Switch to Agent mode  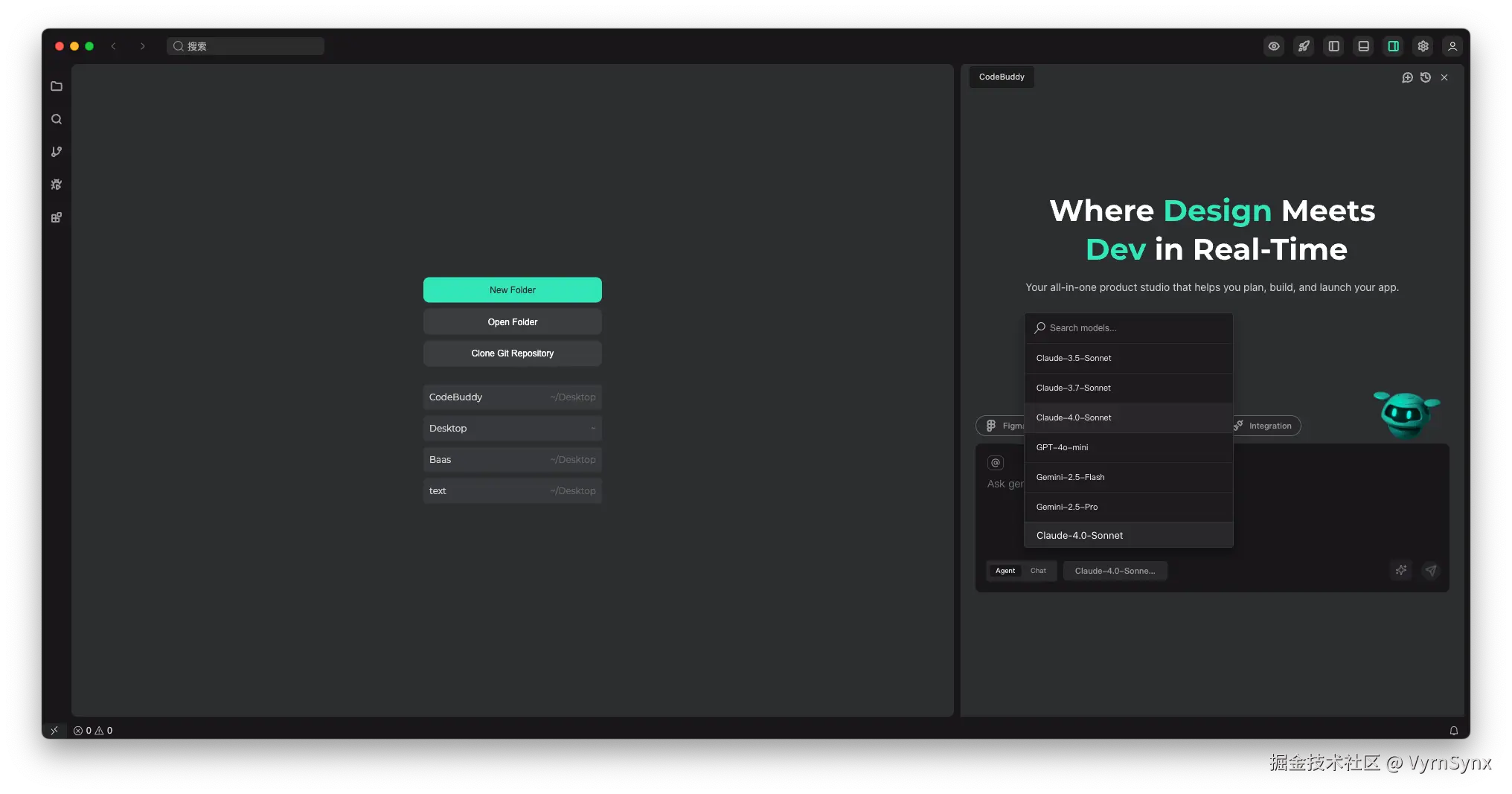coord(1005,571)
